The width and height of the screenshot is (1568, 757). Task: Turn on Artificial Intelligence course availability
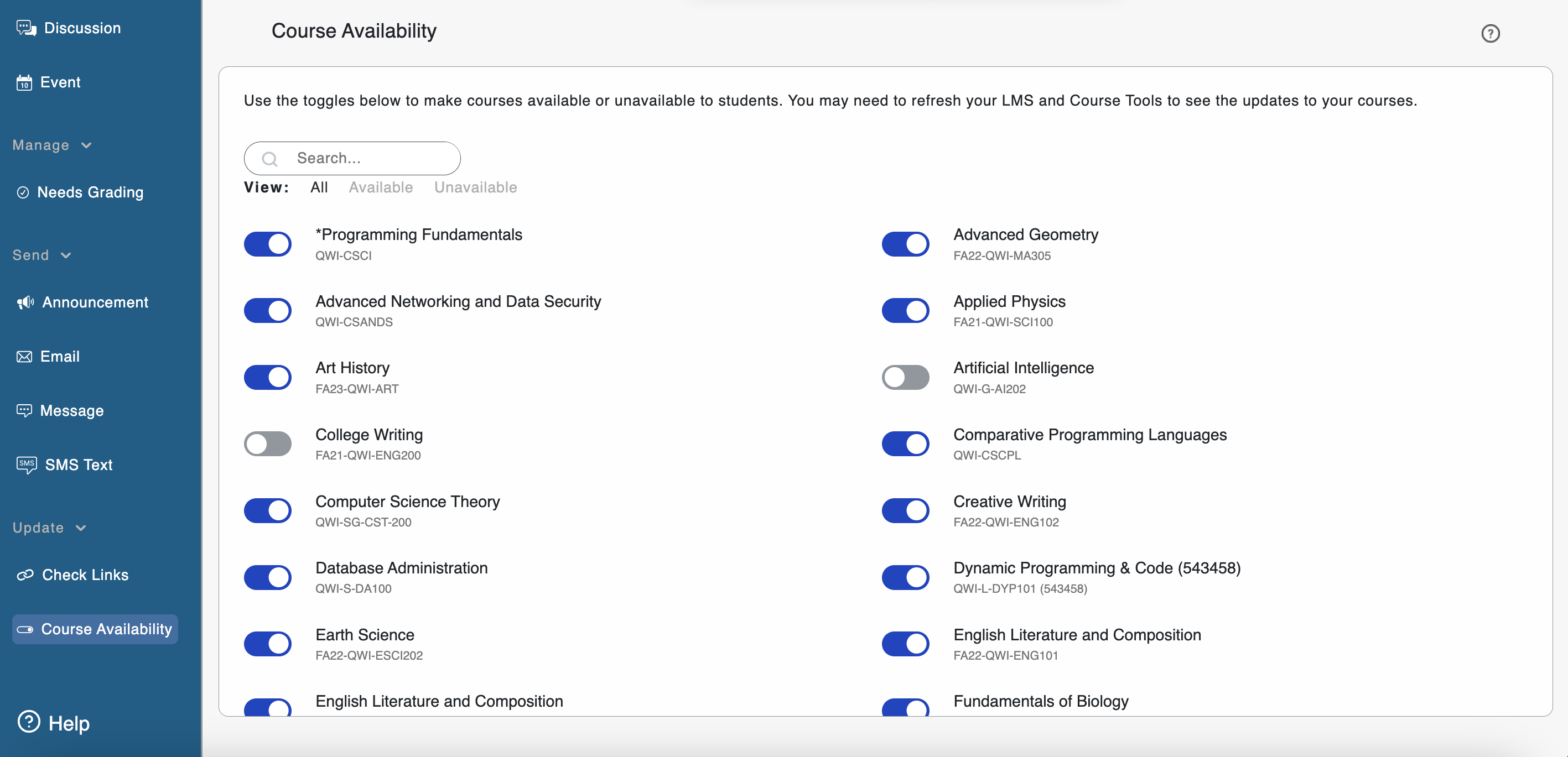[905, 377]
